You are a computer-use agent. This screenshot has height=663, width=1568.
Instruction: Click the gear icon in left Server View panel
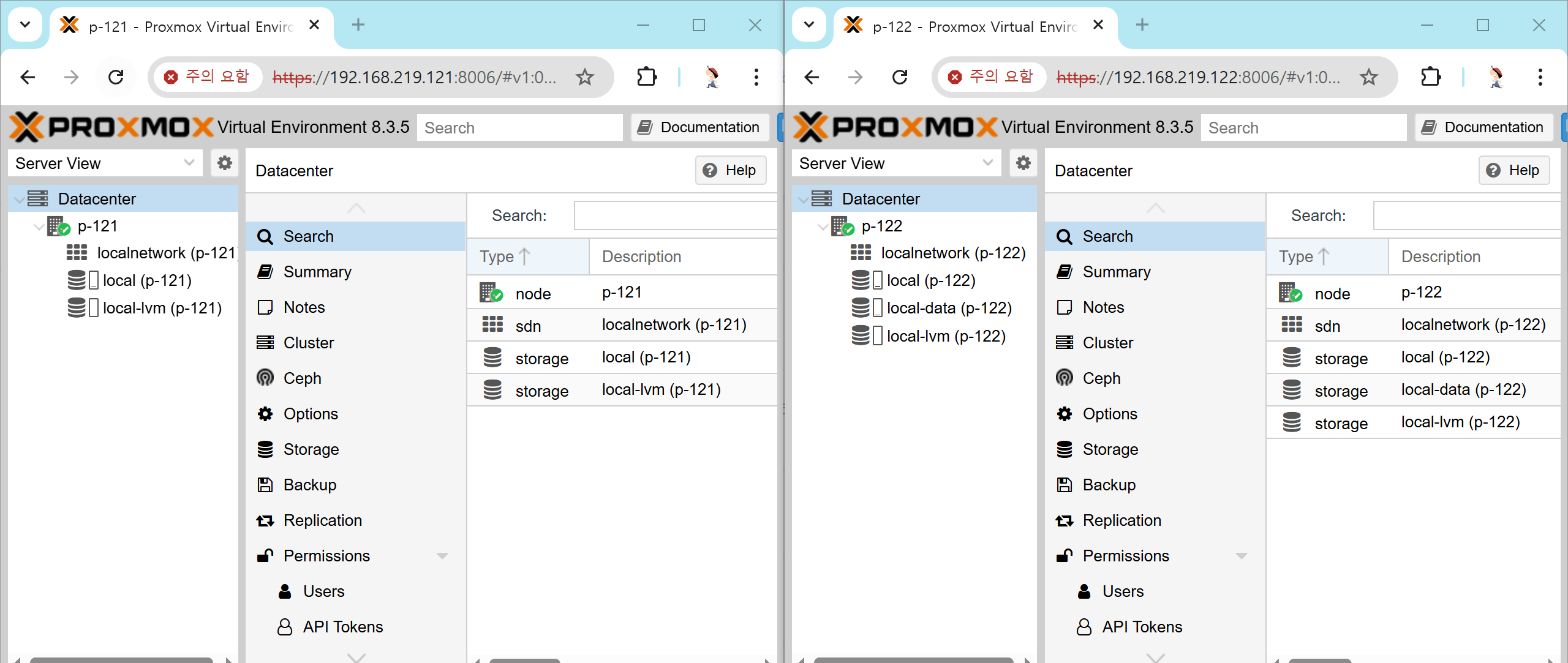click(225, 163)
